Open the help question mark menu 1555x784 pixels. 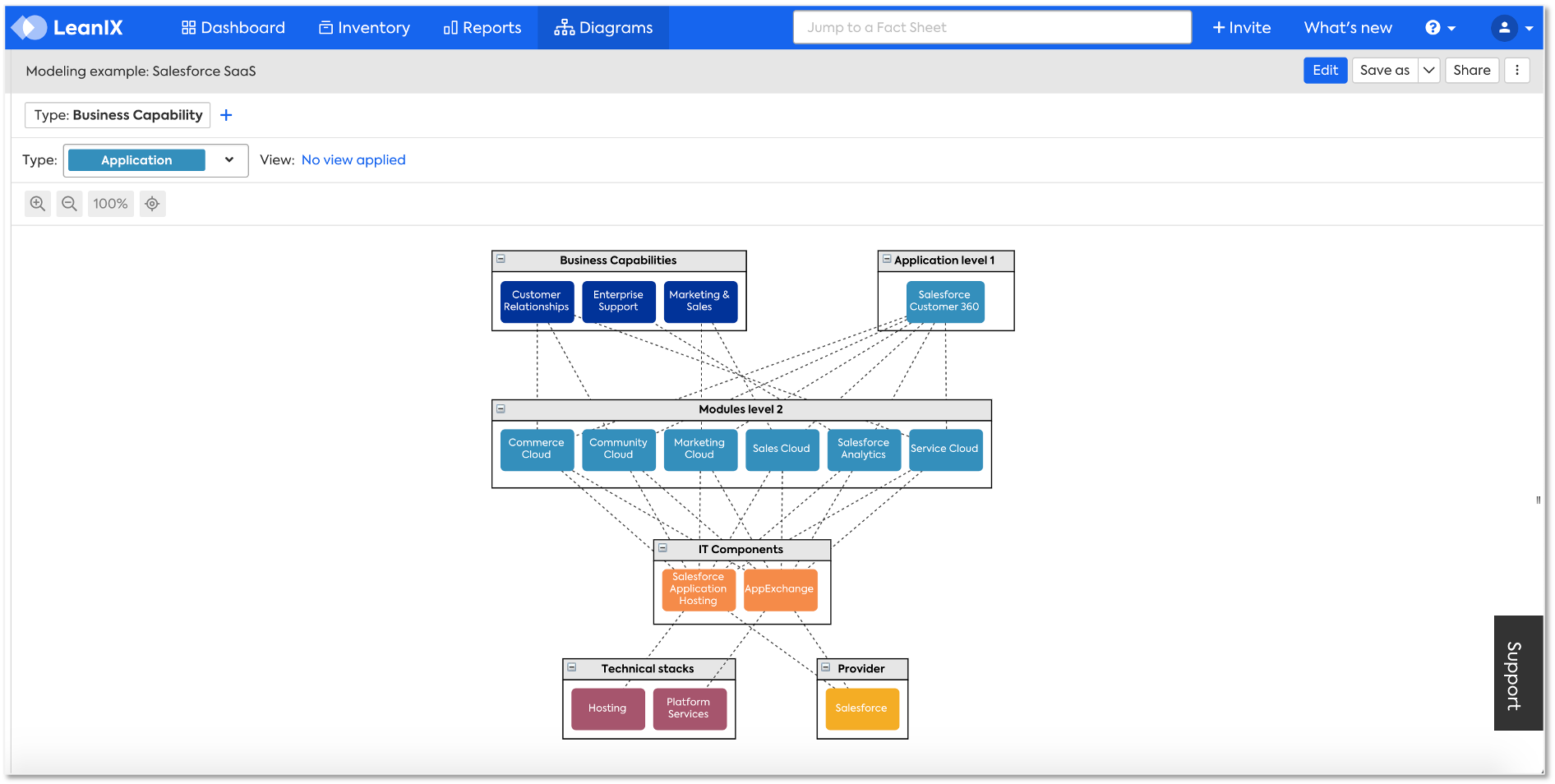[1440, 28]
